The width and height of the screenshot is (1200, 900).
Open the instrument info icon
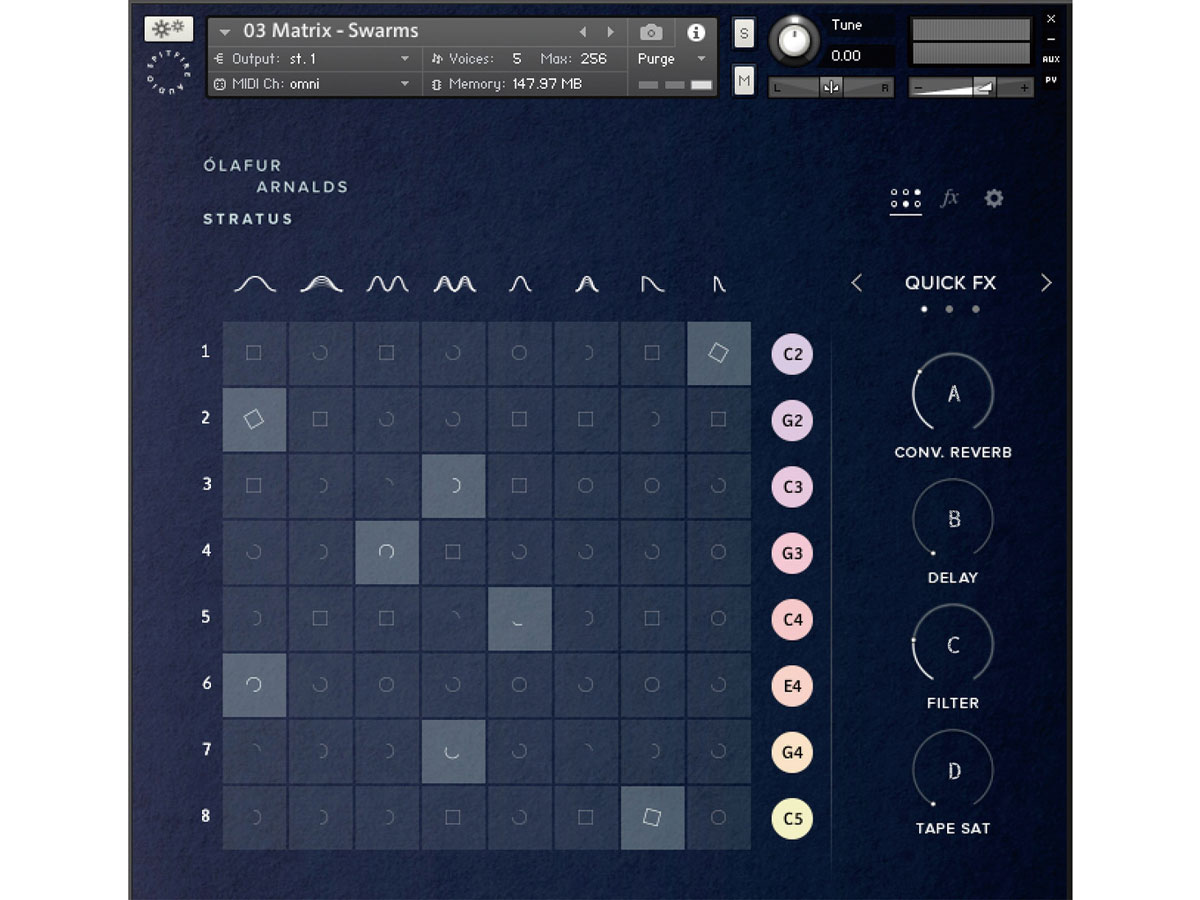tap(696, 33)
